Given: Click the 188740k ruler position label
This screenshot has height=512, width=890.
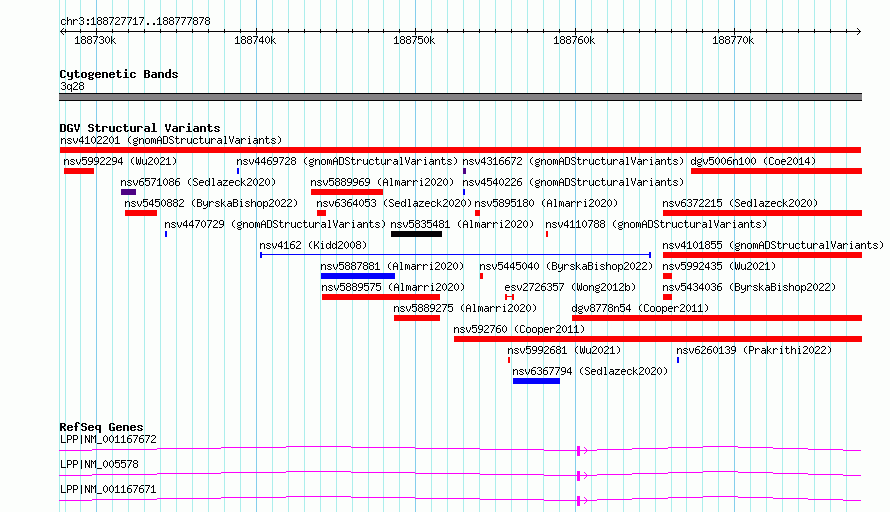Looking at the screenshot, I should click(x=255, y=40).
